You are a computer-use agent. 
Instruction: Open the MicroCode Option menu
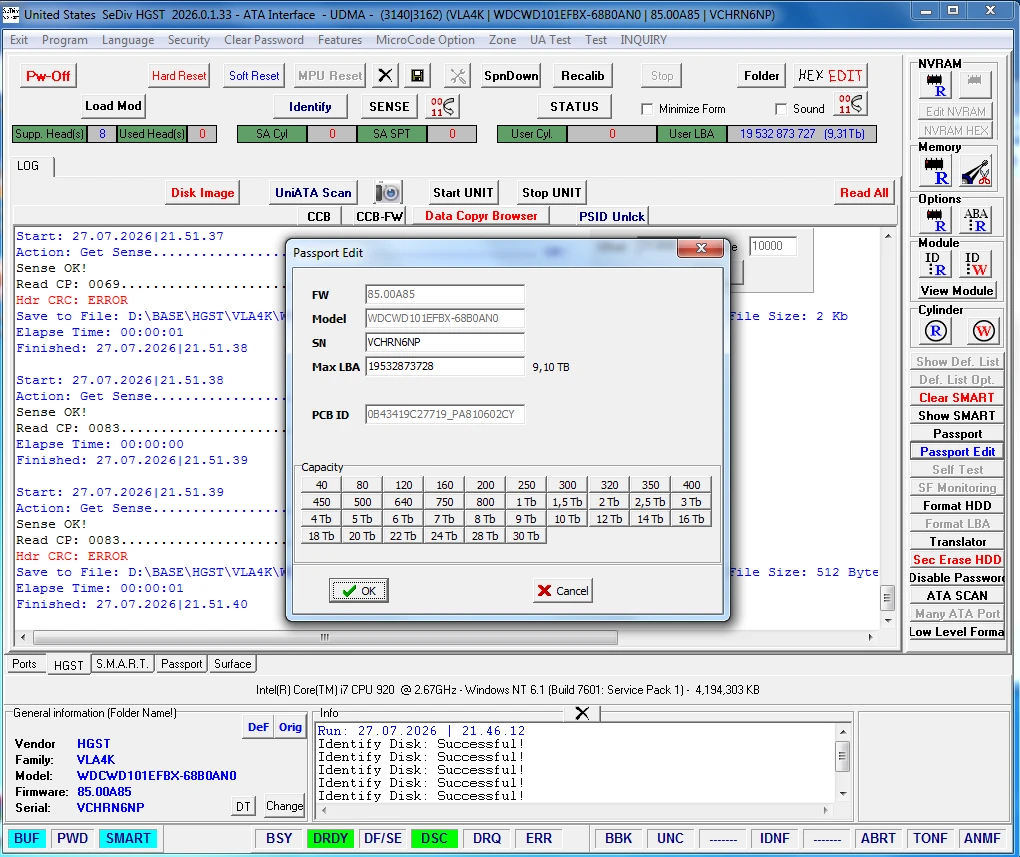point(425,40)
